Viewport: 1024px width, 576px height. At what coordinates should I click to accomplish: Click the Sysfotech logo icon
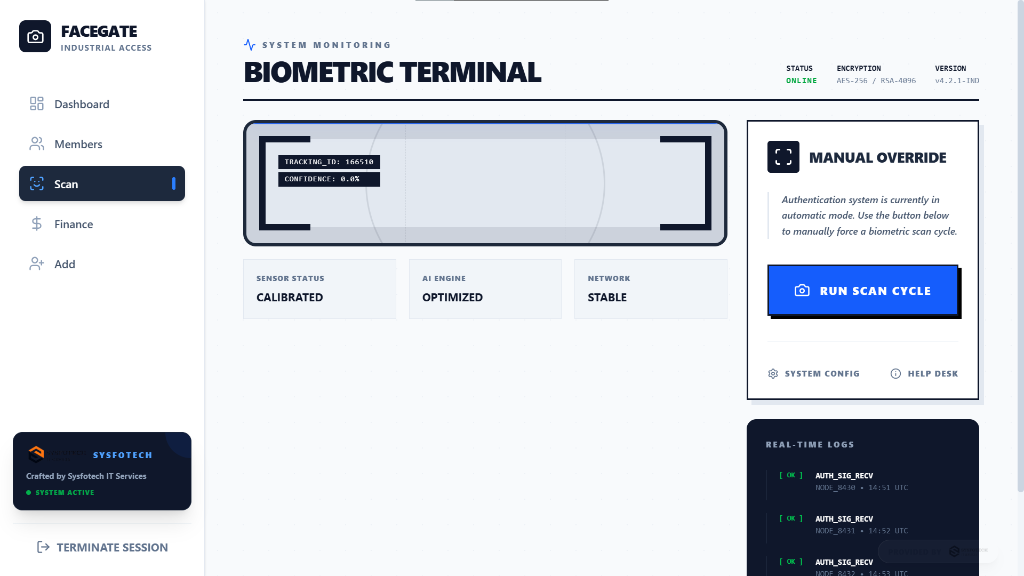point(36,454)
